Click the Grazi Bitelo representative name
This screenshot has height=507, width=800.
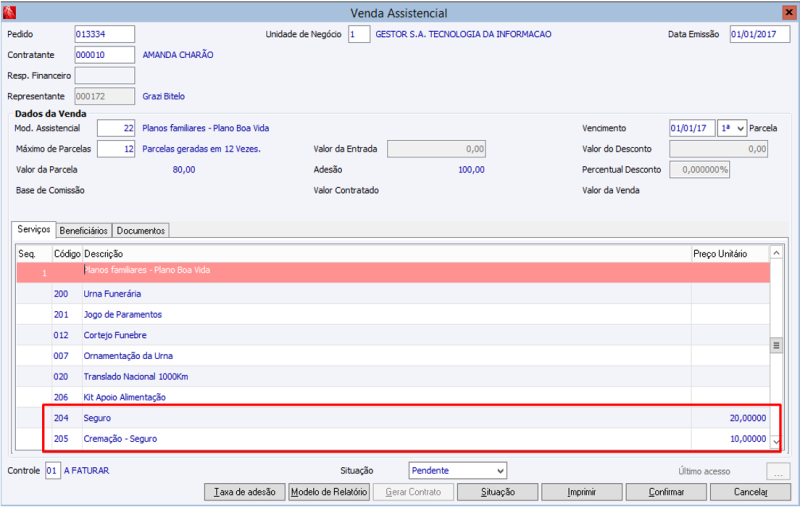163,96
